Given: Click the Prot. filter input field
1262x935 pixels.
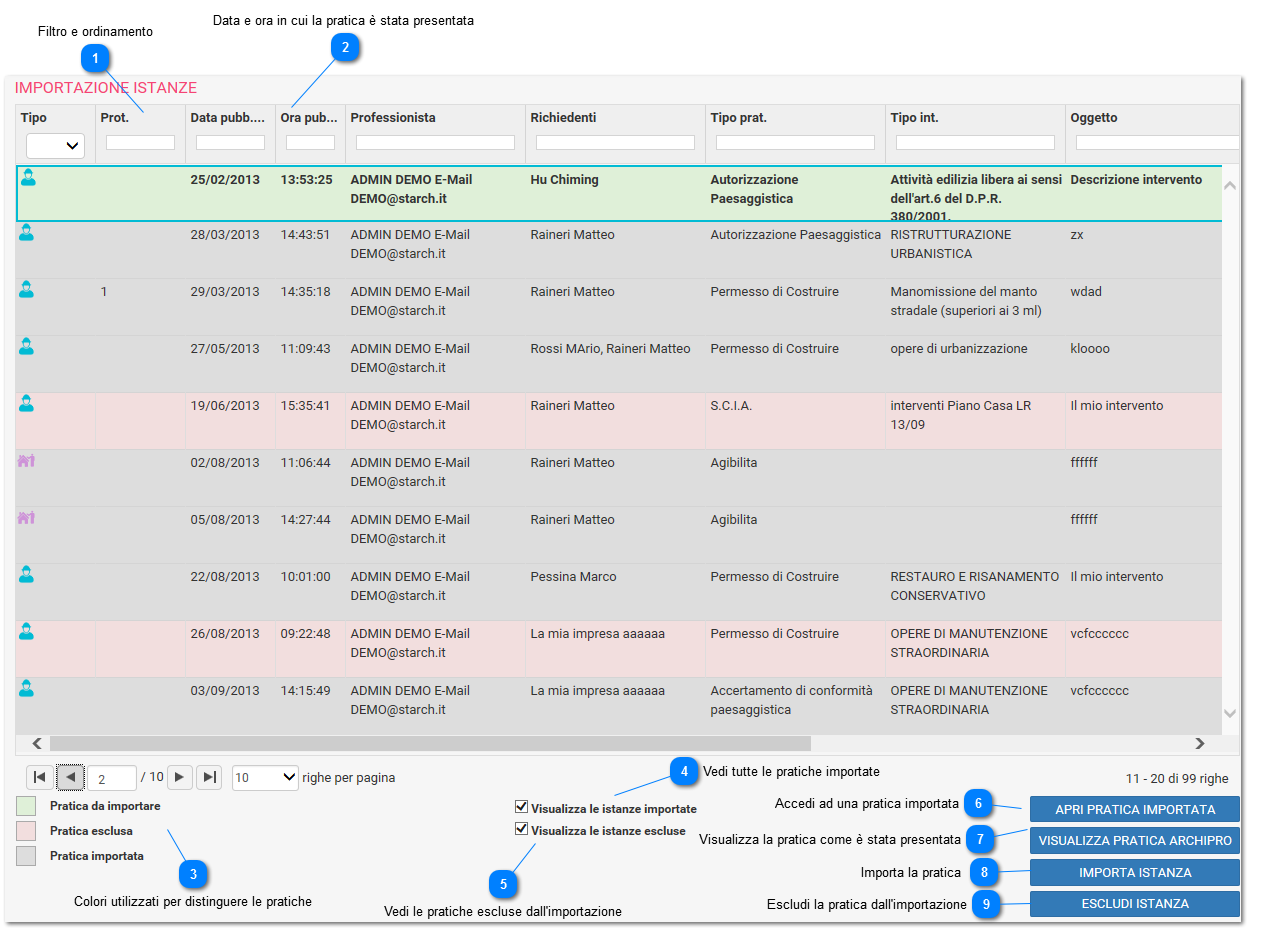Looking at the screenshot, I should 140,143.
